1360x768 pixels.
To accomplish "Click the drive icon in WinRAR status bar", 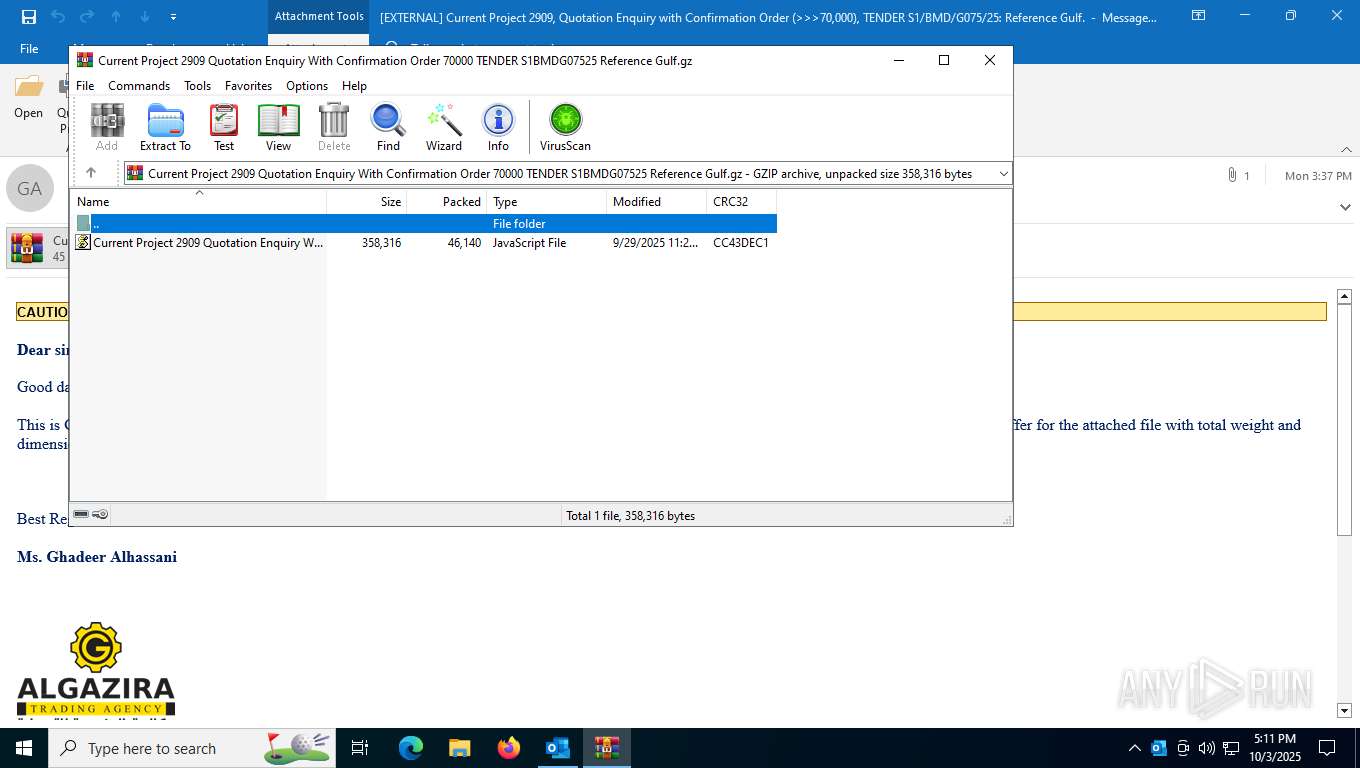I will (81, 514).
